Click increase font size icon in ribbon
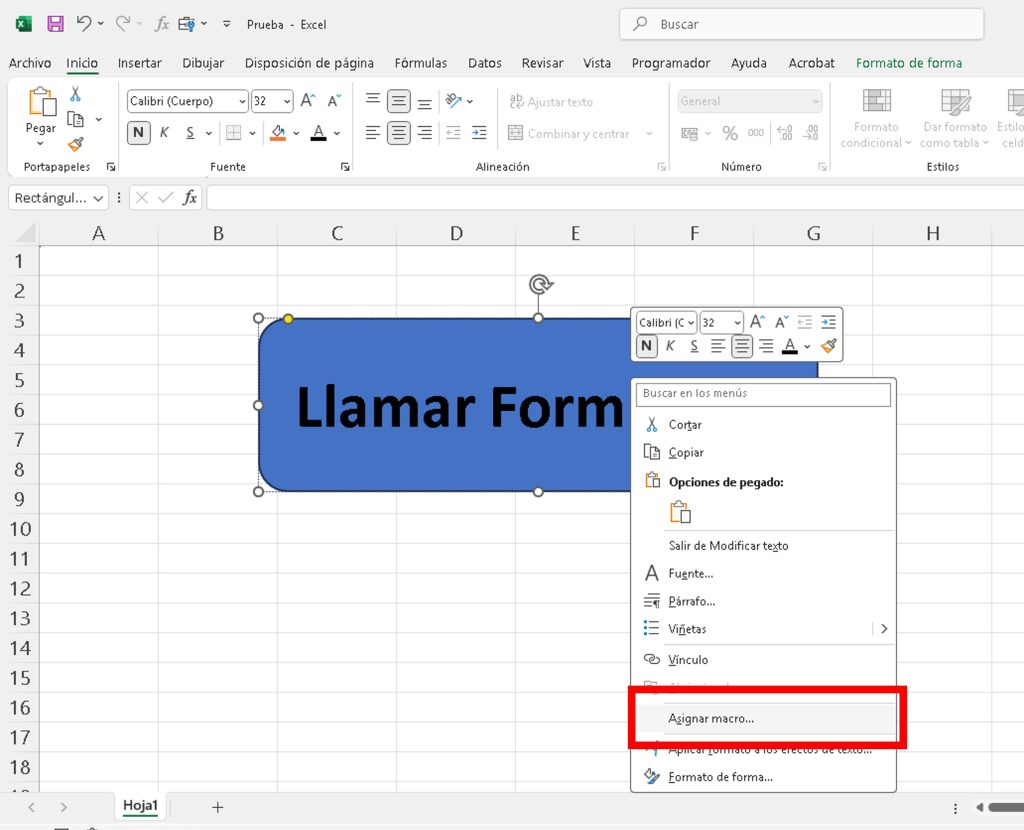This screenshot has width=1024, height=830. pyautogui.click(x=308, y=101)
